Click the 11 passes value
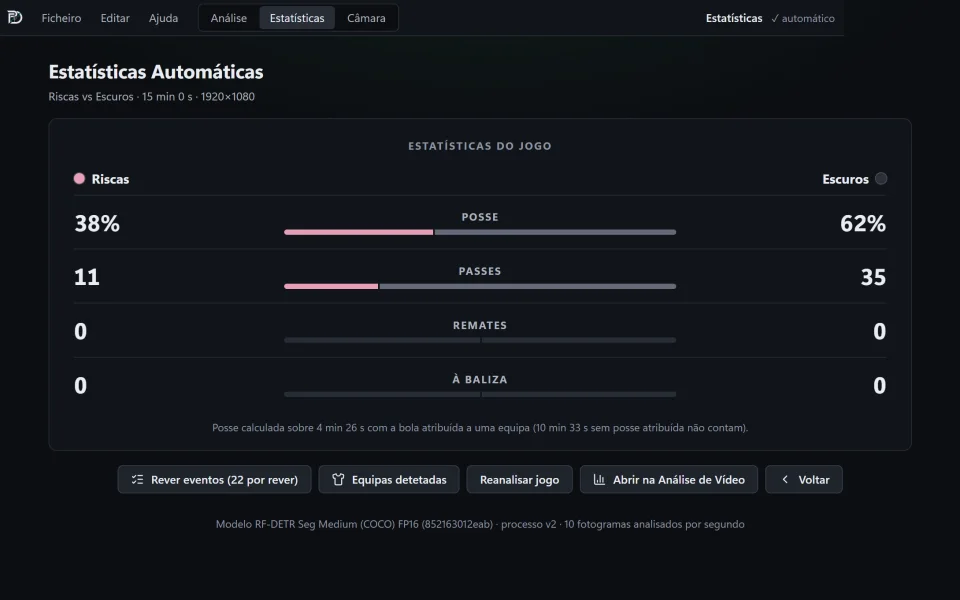The width and height of the screenshot is (960, 600). (x=86, y=277)
